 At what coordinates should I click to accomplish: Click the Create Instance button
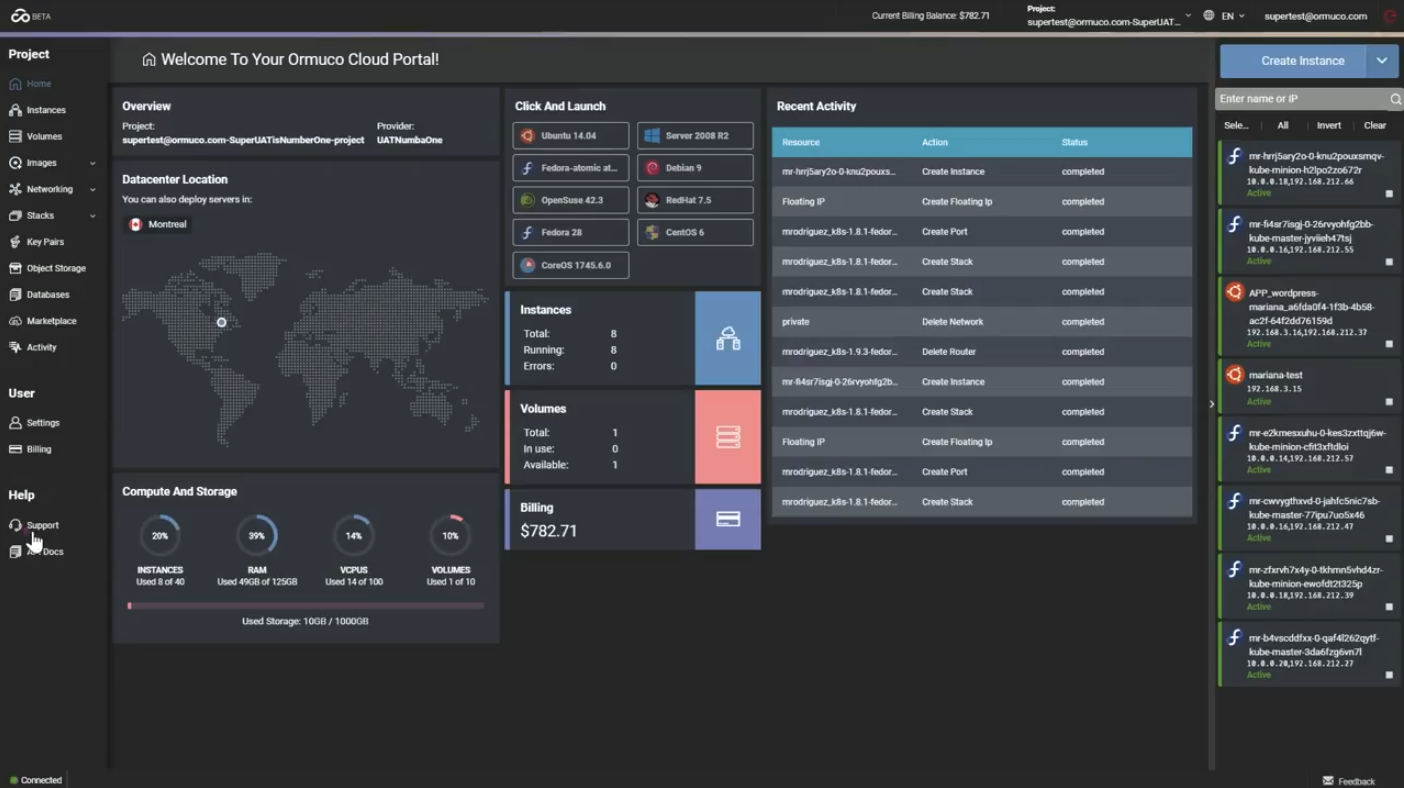point(1292,61)
